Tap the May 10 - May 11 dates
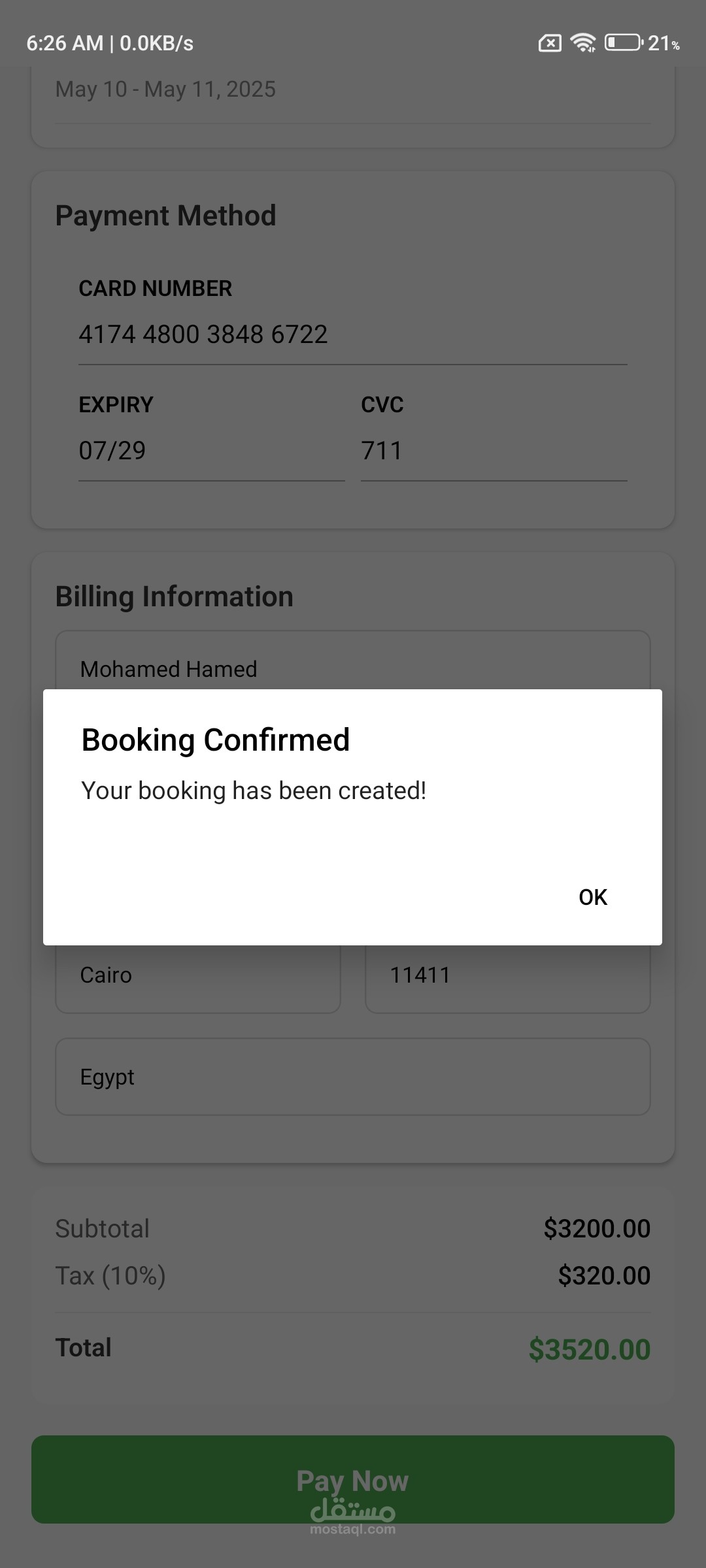 (x=165, y=90)
